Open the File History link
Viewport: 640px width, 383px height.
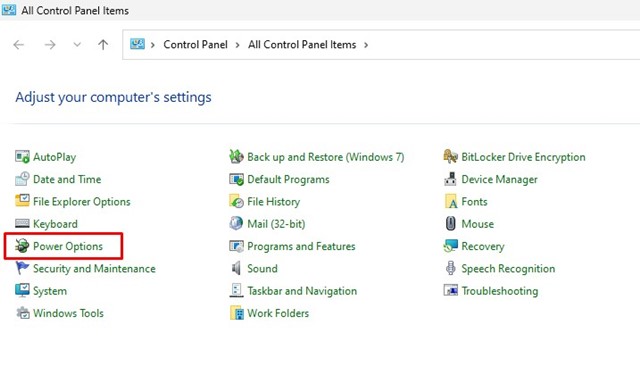[273, 202]
